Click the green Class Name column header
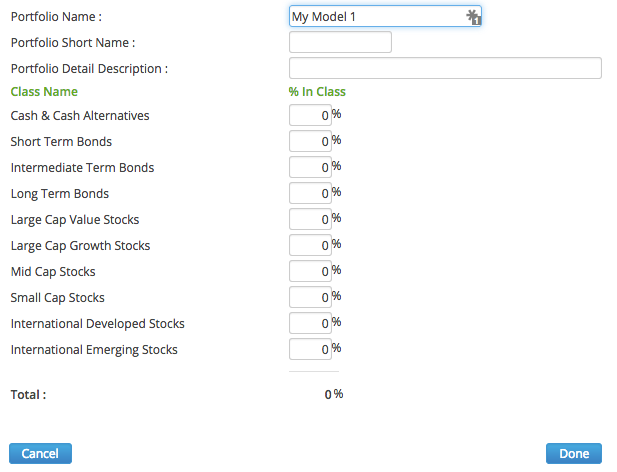 44,92
